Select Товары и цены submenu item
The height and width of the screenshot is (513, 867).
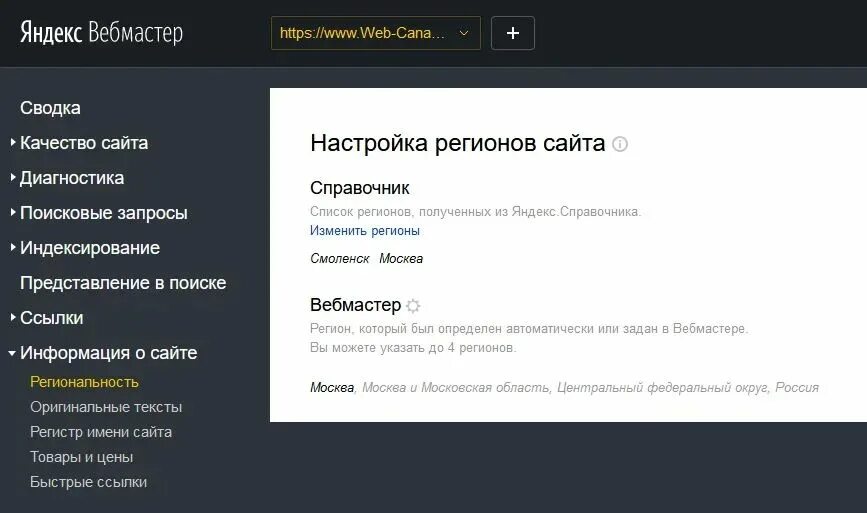[81, 457]
